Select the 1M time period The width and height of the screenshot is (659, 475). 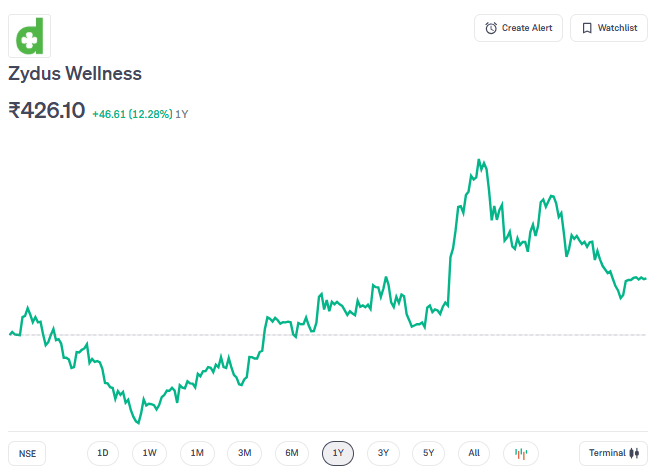coord(197,453)
